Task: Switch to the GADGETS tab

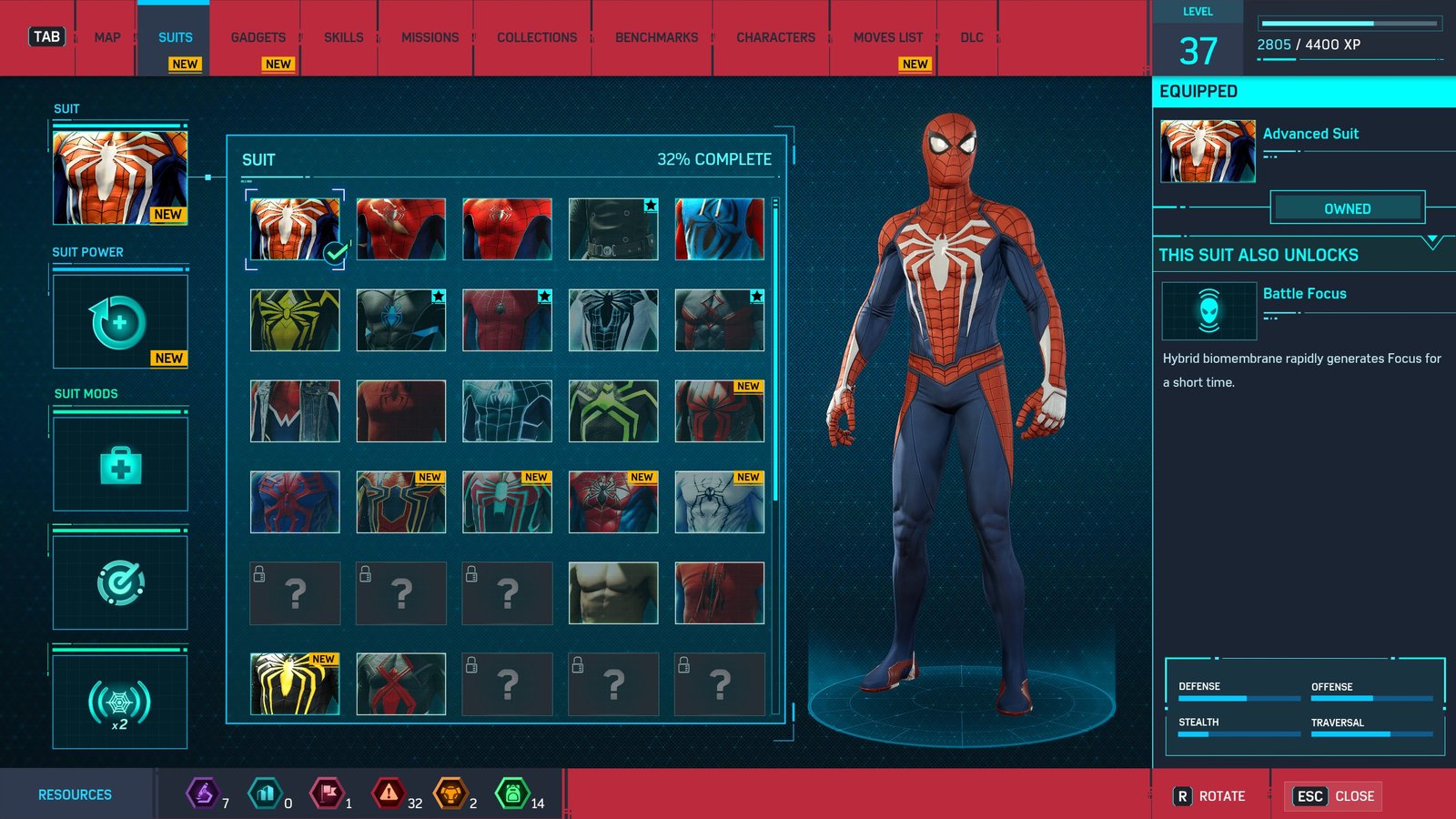Action: coord(258,36)
